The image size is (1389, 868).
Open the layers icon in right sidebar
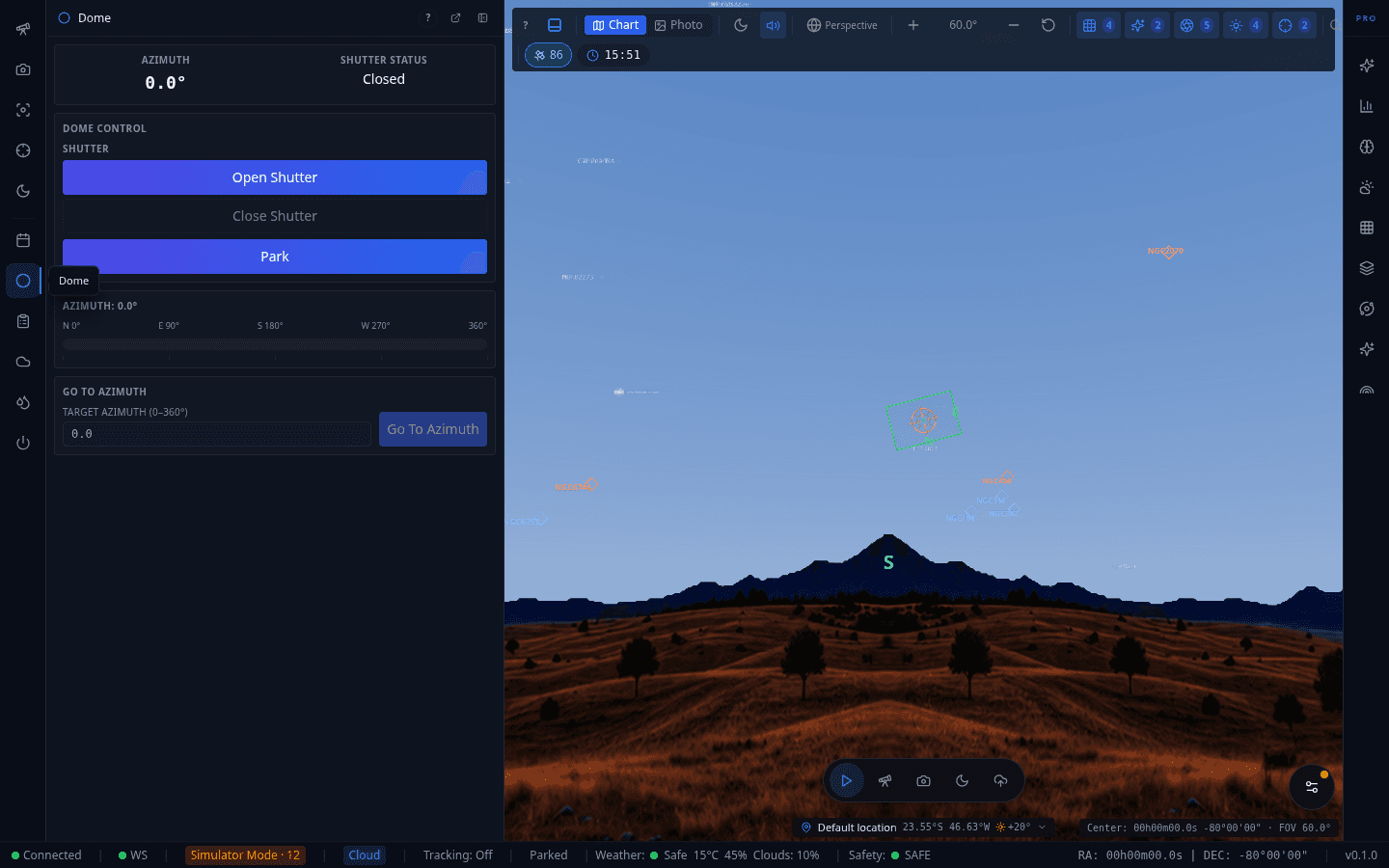[1367, 268]
